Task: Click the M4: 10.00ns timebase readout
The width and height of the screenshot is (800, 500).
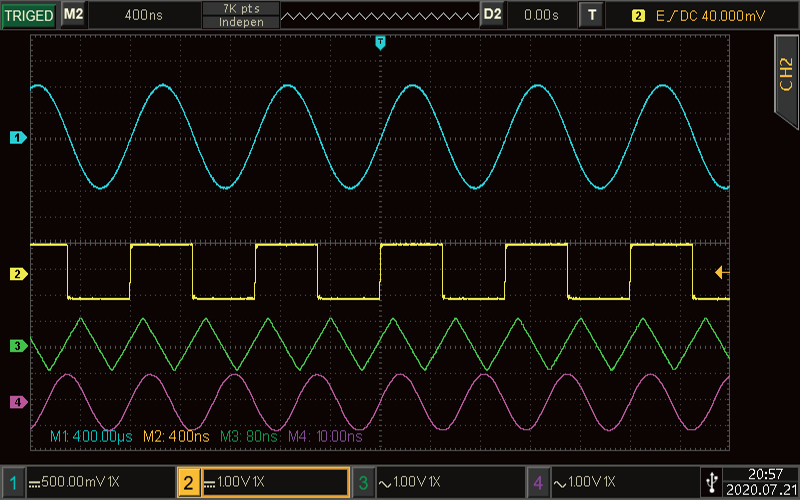Action: click(325, 436)
